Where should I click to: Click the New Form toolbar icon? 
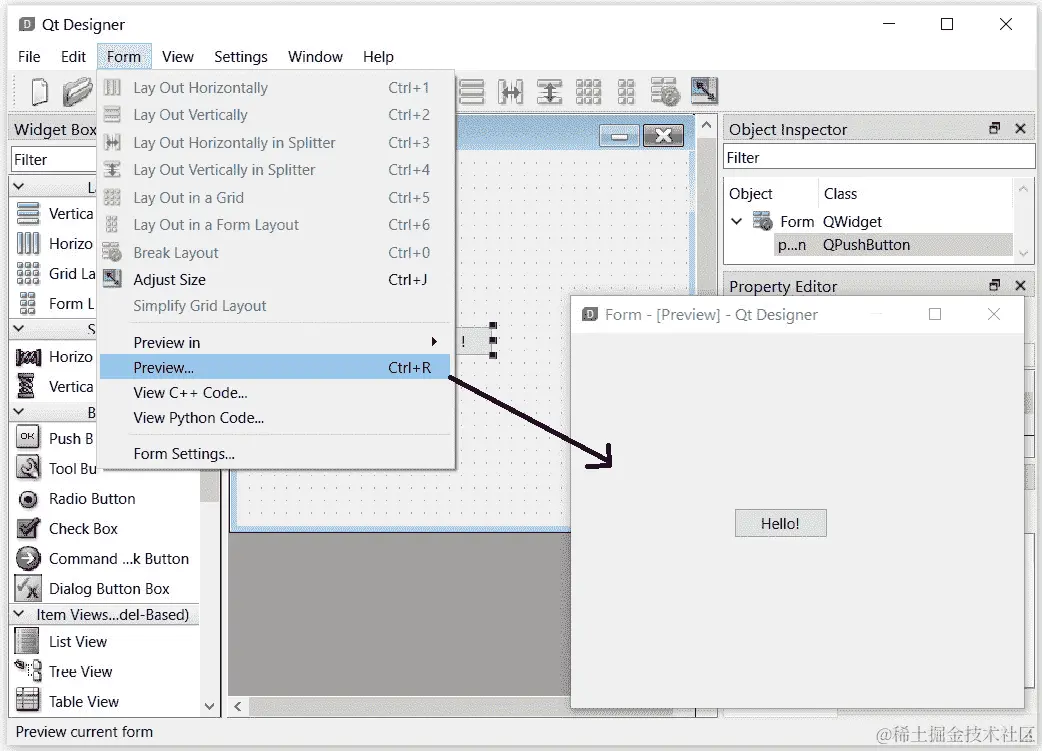(39, 91)
